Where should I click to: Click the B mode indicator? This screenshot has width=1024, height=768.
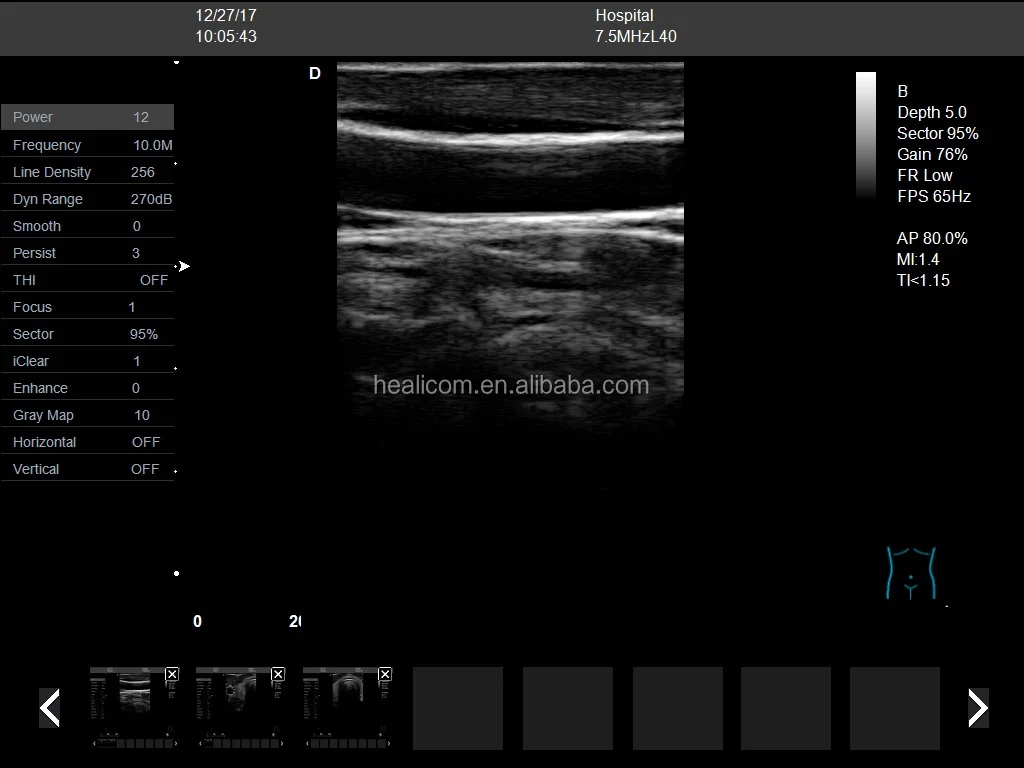pyautogui.click(x=903, y=91)
